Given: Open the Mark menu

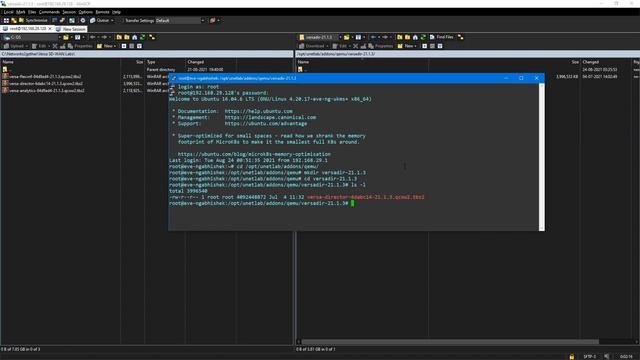Looking at the screenshot, I should [x=20, y=12].
